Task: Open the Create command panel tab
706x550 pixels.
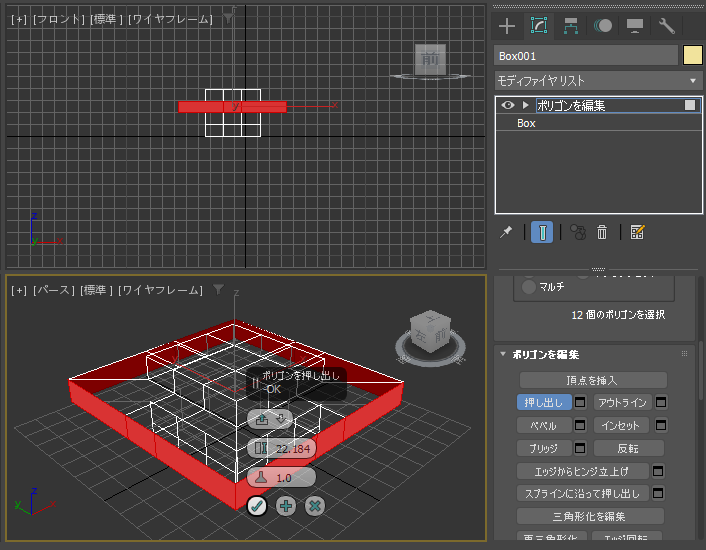Action: click(507, 26)
